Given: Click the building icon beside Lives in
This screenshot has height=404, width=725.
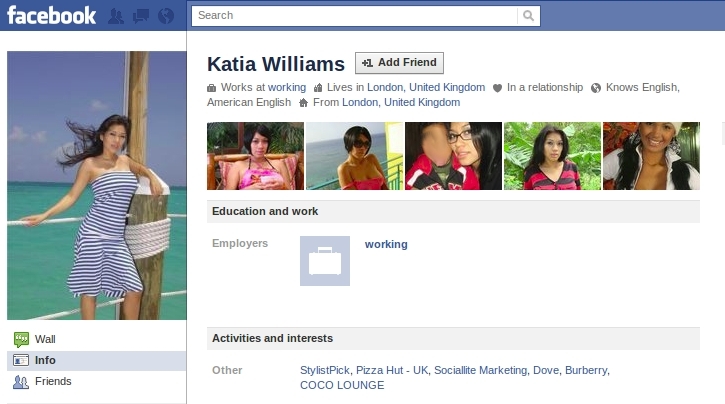Looking at the screenshot, I should (318, 88).
